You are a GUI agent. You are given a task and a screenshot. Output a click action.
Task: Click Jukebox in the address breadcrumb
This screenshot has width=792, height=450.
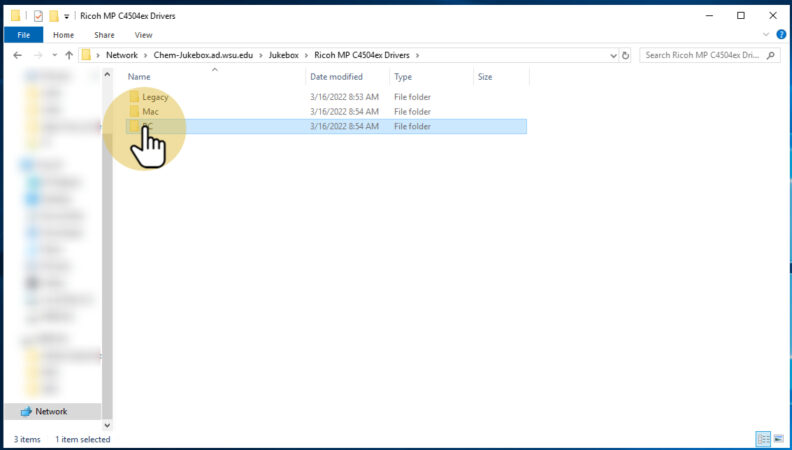(x=283, y=55)
